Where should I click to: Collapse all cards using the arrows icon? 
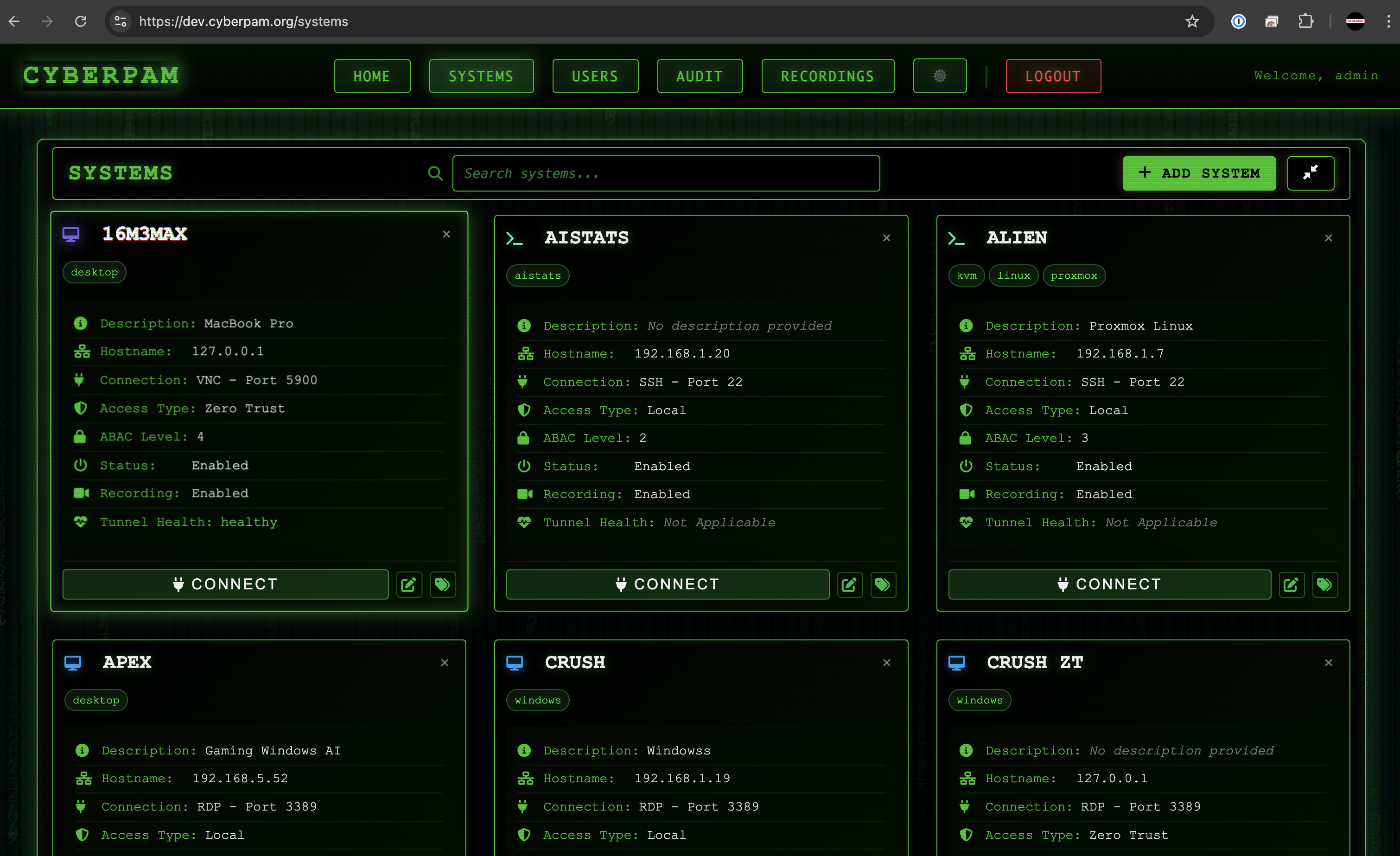point(1311,173)
